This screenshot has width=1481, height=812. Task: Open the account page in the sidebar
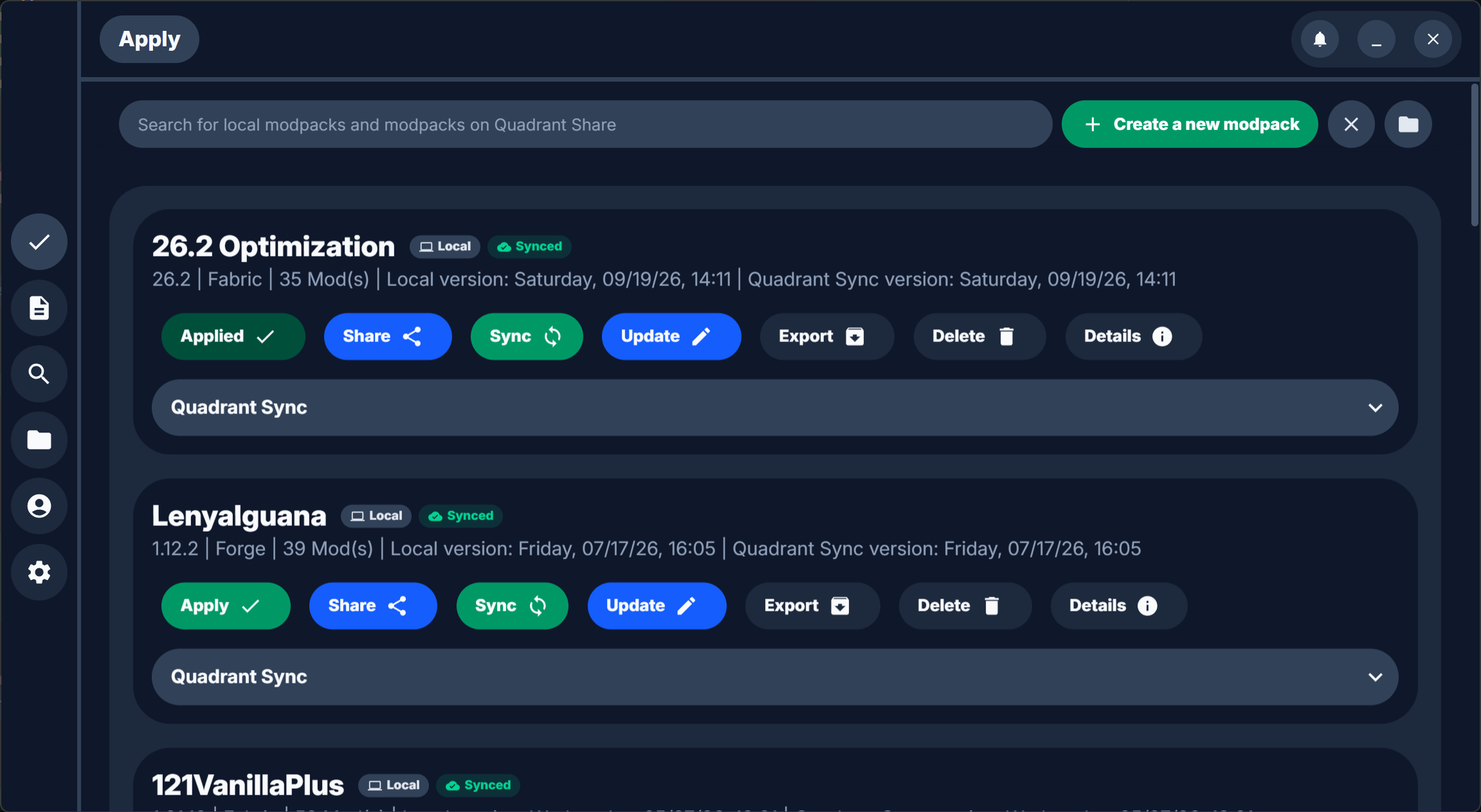pyautogui.click(x=39, y=506)
